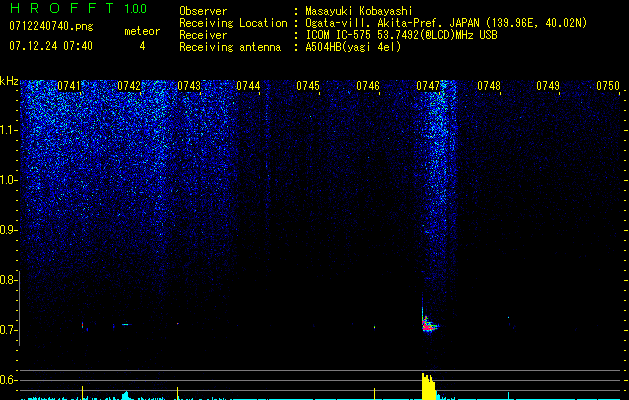
Task: Click the Observer label
Action: pos(203,11)
